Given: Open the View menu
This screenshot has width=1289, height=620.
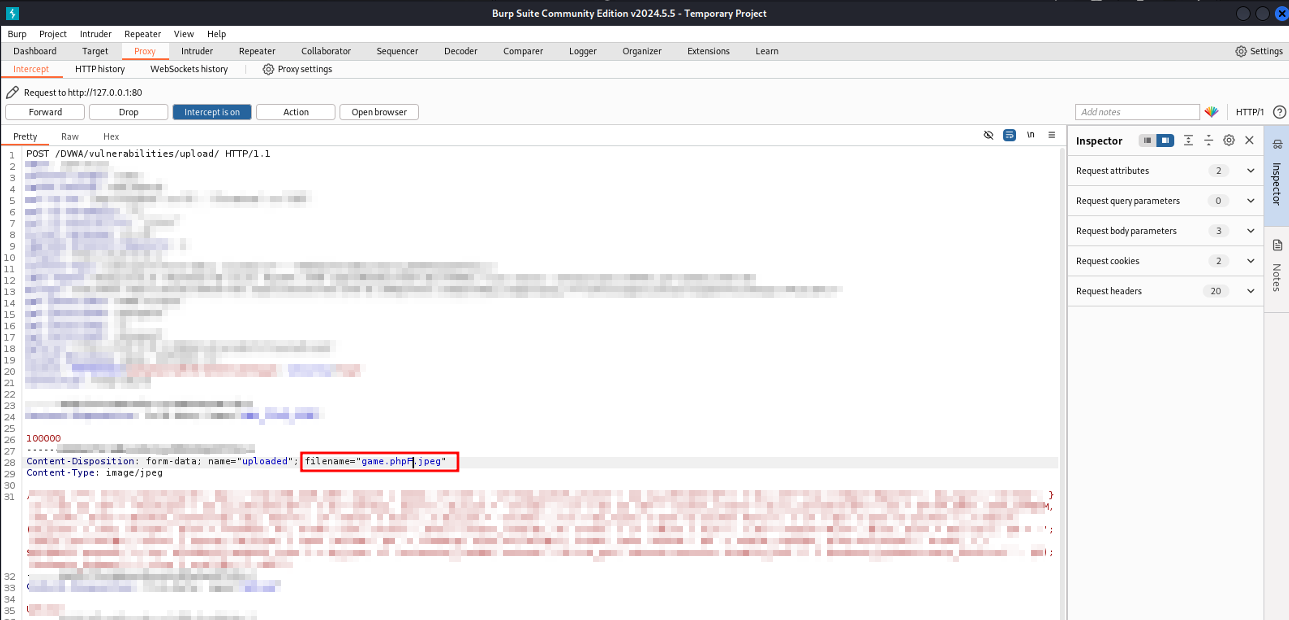Looking at the screenshot, I should [184, 34].
